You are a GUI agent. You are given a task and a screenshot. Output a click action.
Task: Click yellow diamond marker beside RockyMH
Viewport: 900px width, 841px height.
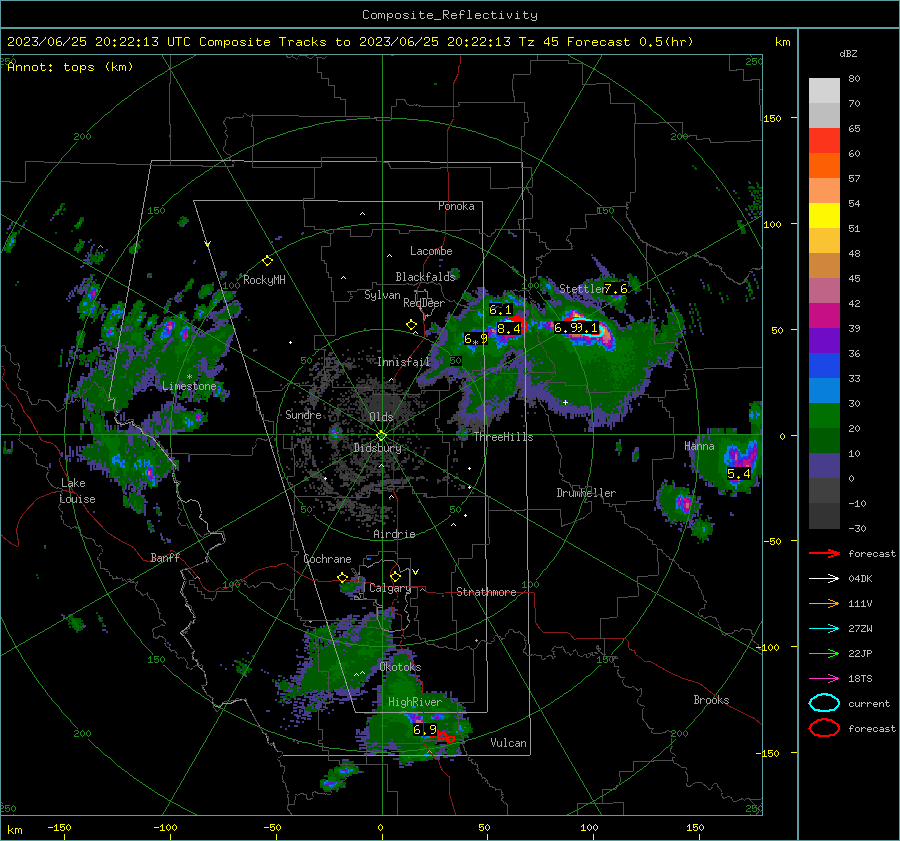click(x=267, y=261)
